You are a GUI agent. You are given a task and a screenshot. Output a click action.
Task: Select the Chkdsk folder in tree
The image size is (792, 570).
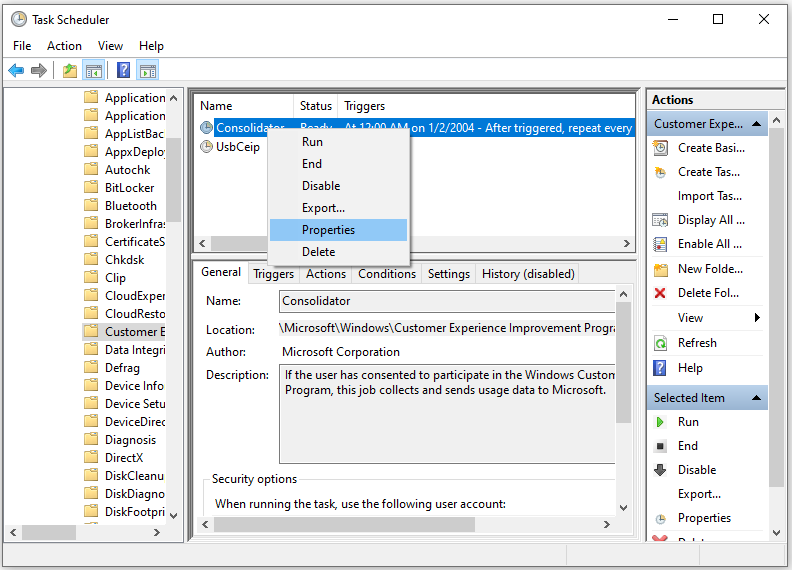[124, 260]
